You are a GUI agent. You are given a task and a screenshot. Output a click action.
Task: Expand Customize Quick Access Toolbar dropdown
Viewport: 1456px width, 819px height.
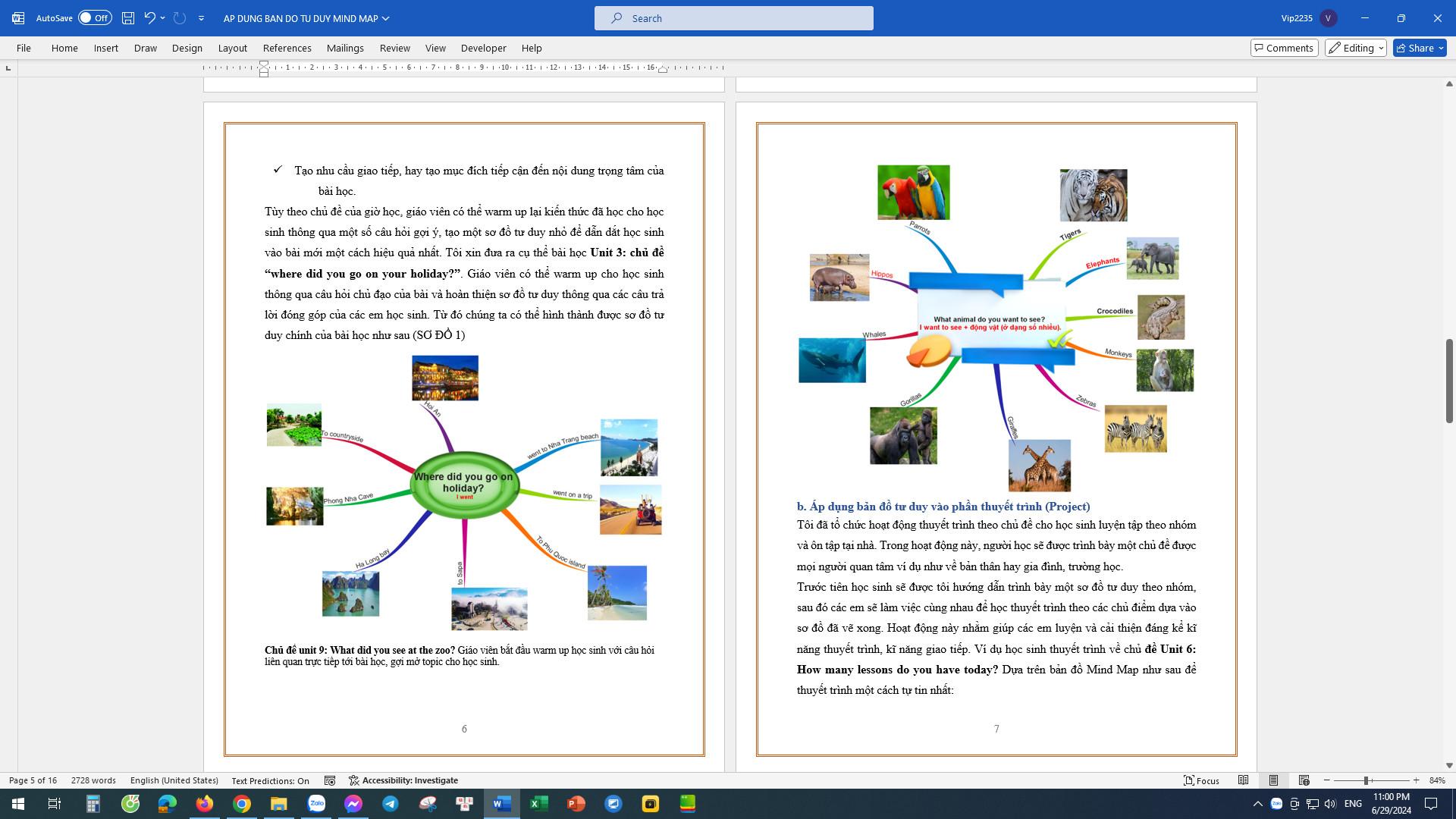201,17
